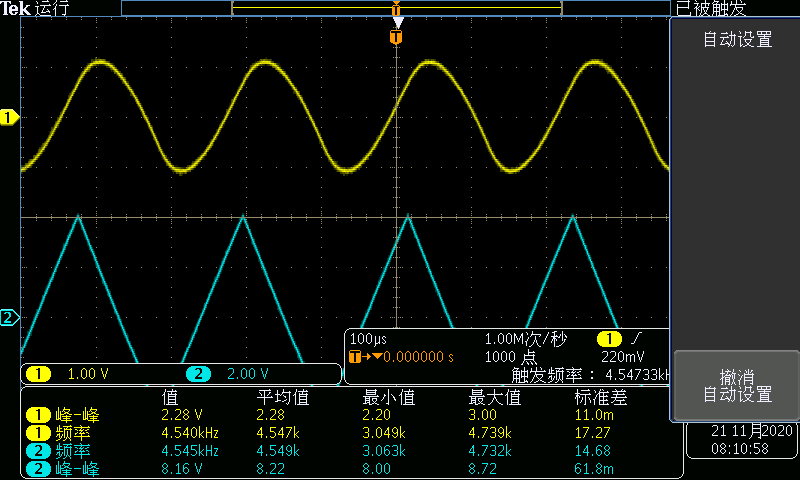This screenshot has width=800, height=480.
Task: Click the channel 2 ground marker
Action: pos(9,318)
